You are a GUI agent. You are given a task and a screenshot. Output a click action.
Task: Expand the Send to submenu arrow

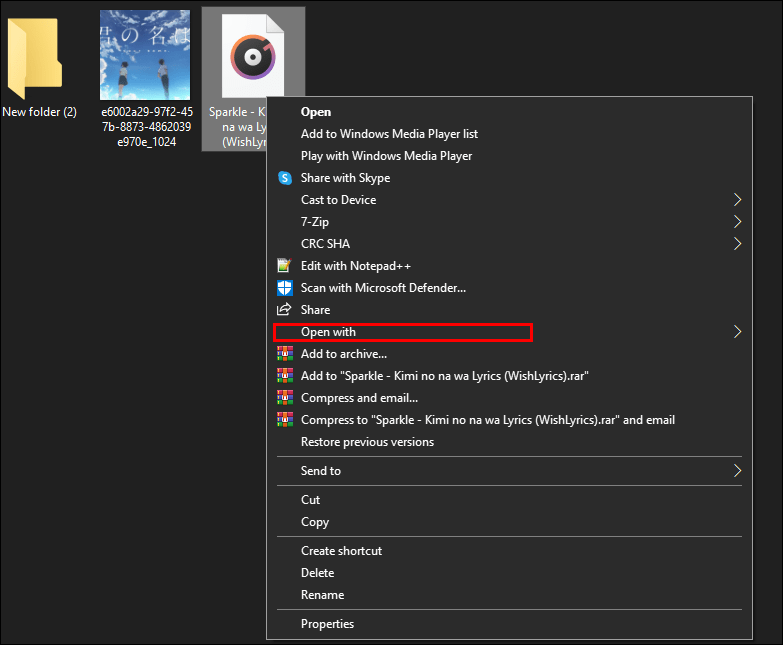click(737, 470)
